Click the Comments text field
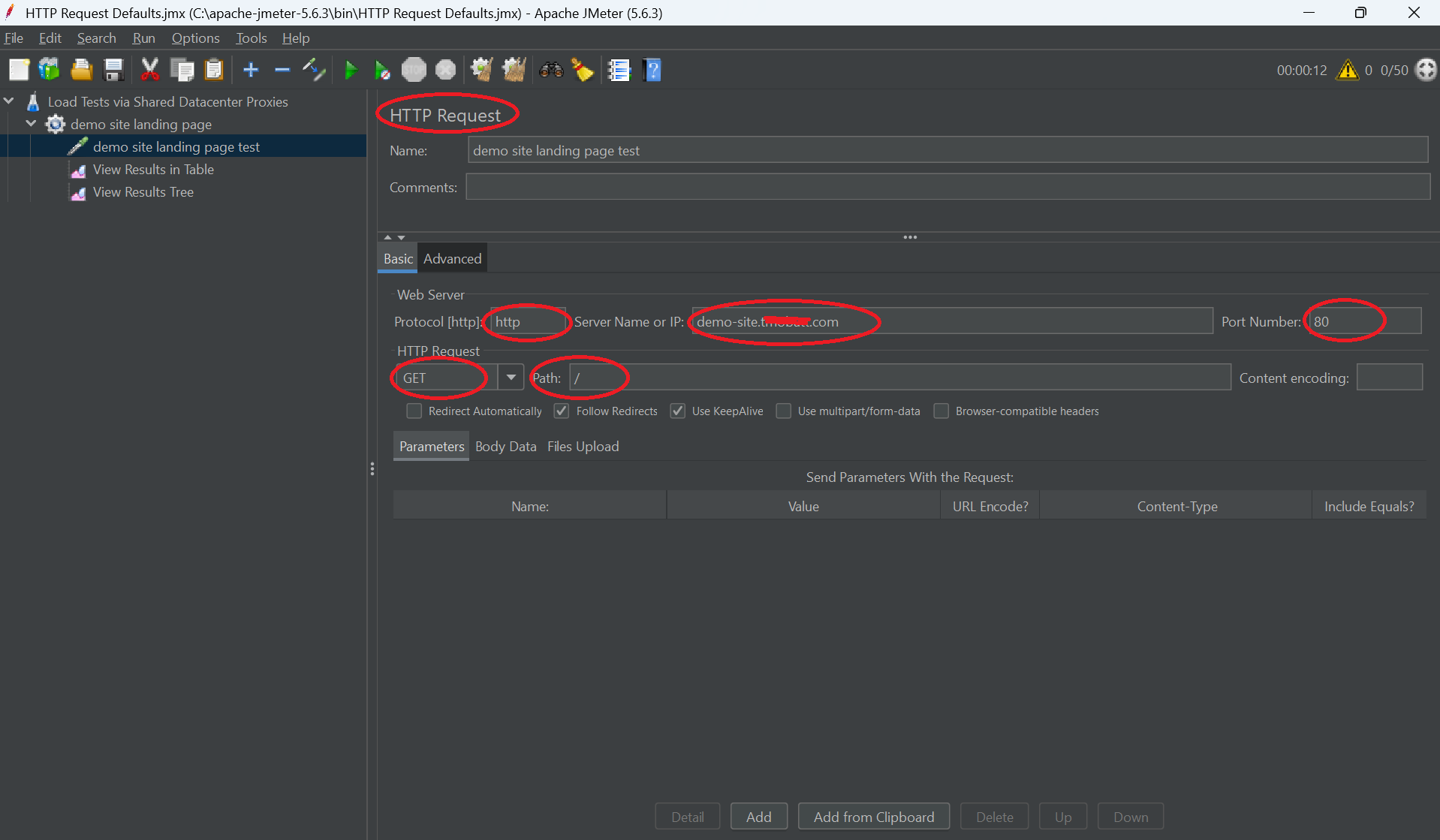Image resolution: width=1440 pixels, height=840 pixels. click(x=947, y=187)
